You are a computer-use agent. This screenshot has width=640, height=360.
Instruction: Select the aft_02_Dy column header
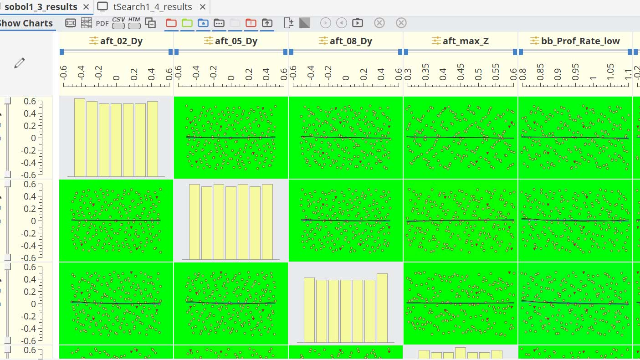pyautogui.click(x=121, y=41)
